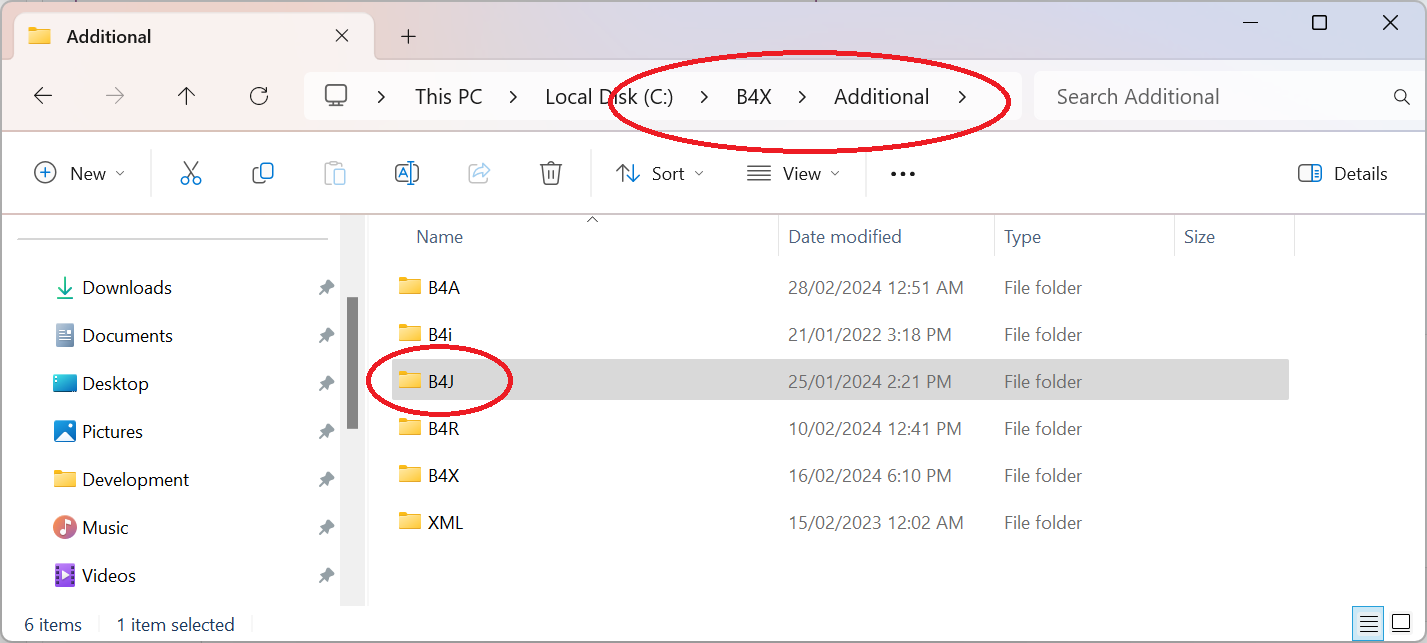The width and height of the screenshot is (1427, 643).
Task: Click the Cut scissors icon
Action: 191,173
